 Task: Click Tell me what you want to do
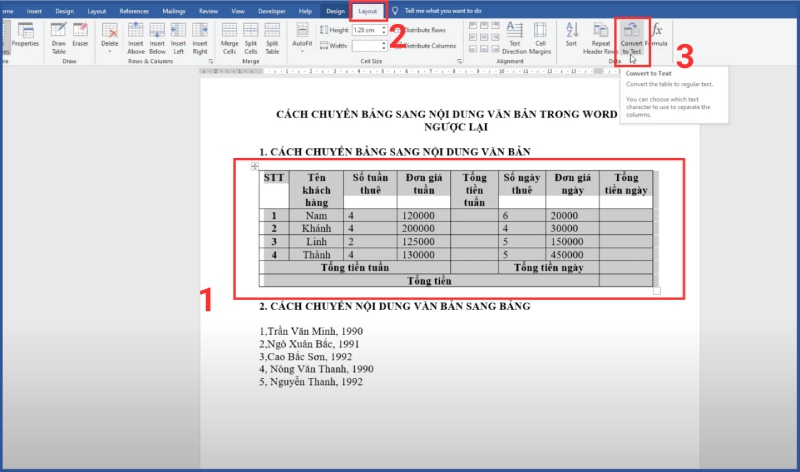[443, 11]
